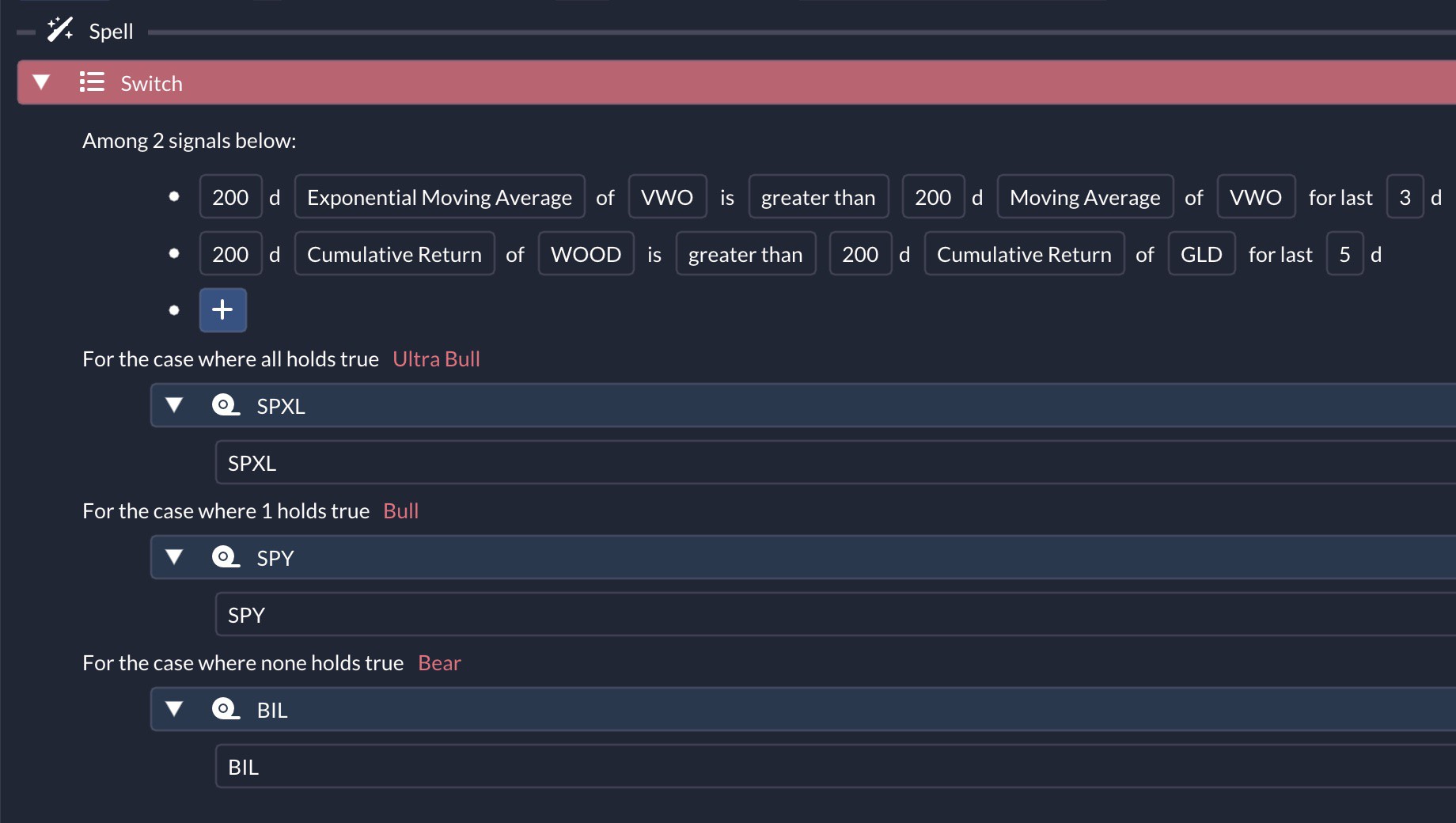
Task: Collapse the BIL asset block
Action: (x=174, y=709)
